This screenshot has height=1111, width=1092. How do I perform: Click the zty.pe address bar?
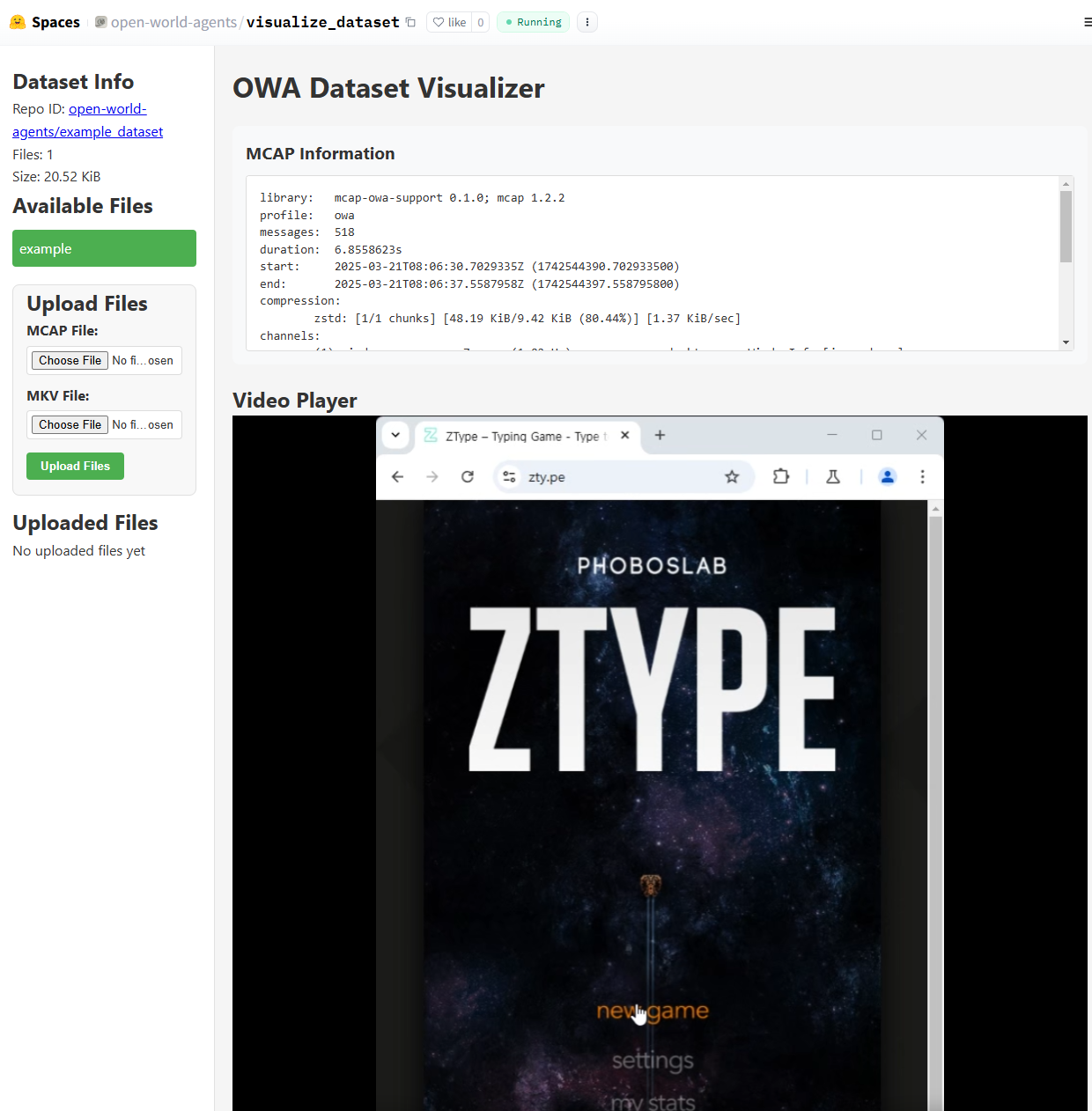point(623,476)
